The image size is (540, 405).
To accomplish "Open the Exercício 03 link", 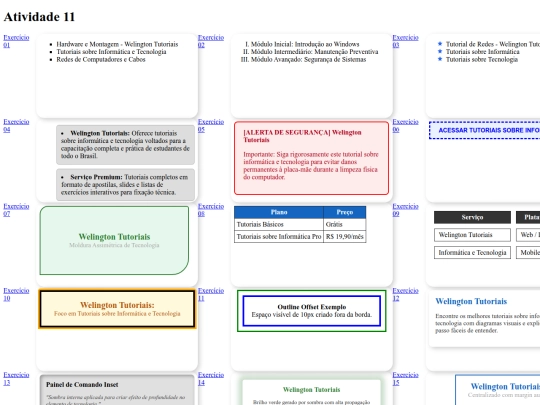I will coord(405,41).
